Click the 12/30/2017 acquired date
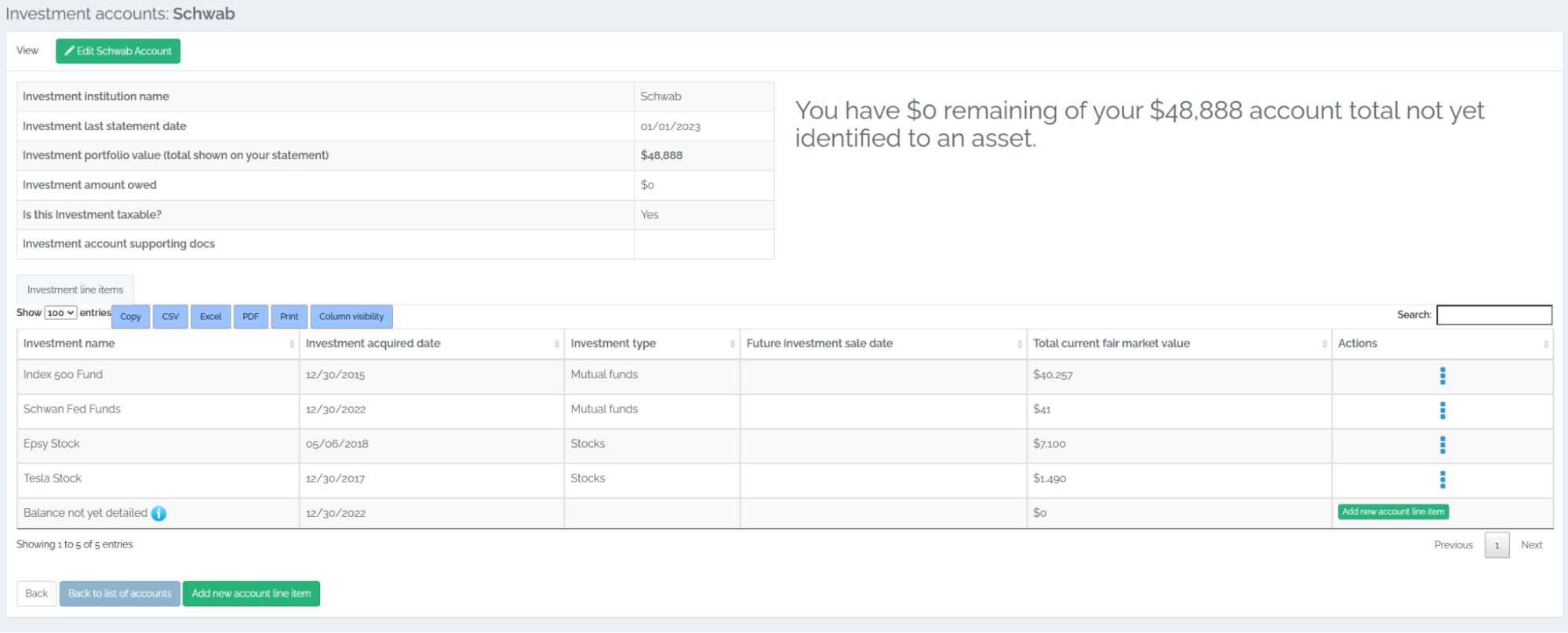Viewport: 1568px width, 633px height. click(x=336, y=479)
